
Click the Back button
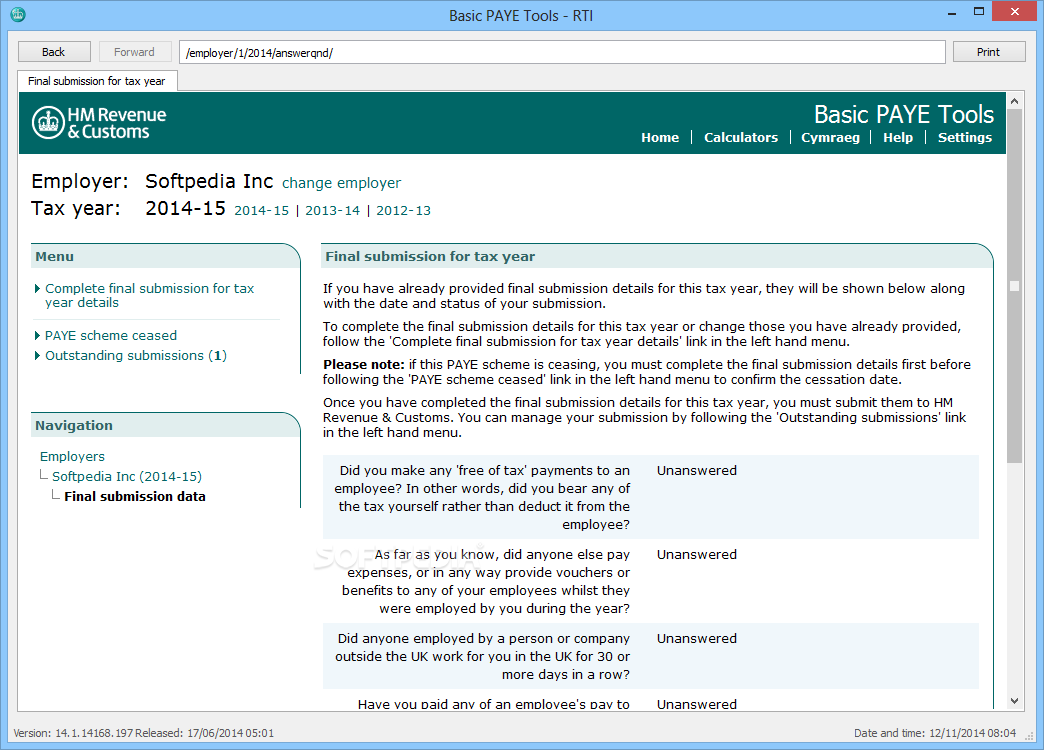(x=54, y=52)
